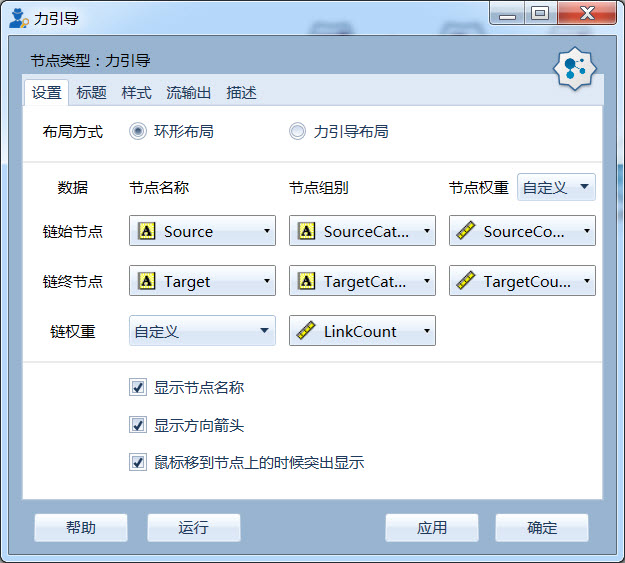This screenshot has height=563, width=625.
Task: Click the 链终节点 row label
Action: coord(73,282)
